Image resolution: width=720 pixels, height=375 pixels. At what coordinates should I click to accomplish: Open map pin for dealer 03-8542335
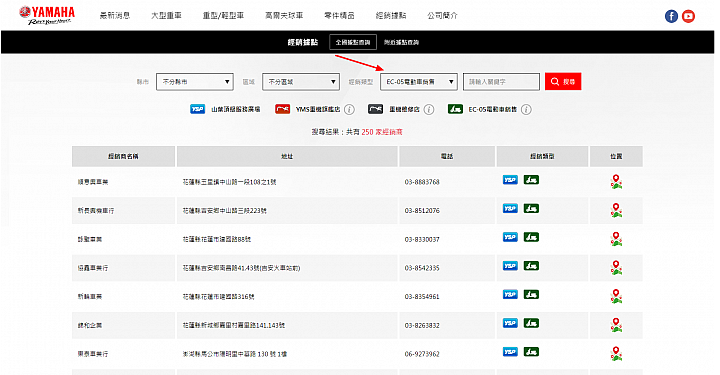(x=616, y=268)
